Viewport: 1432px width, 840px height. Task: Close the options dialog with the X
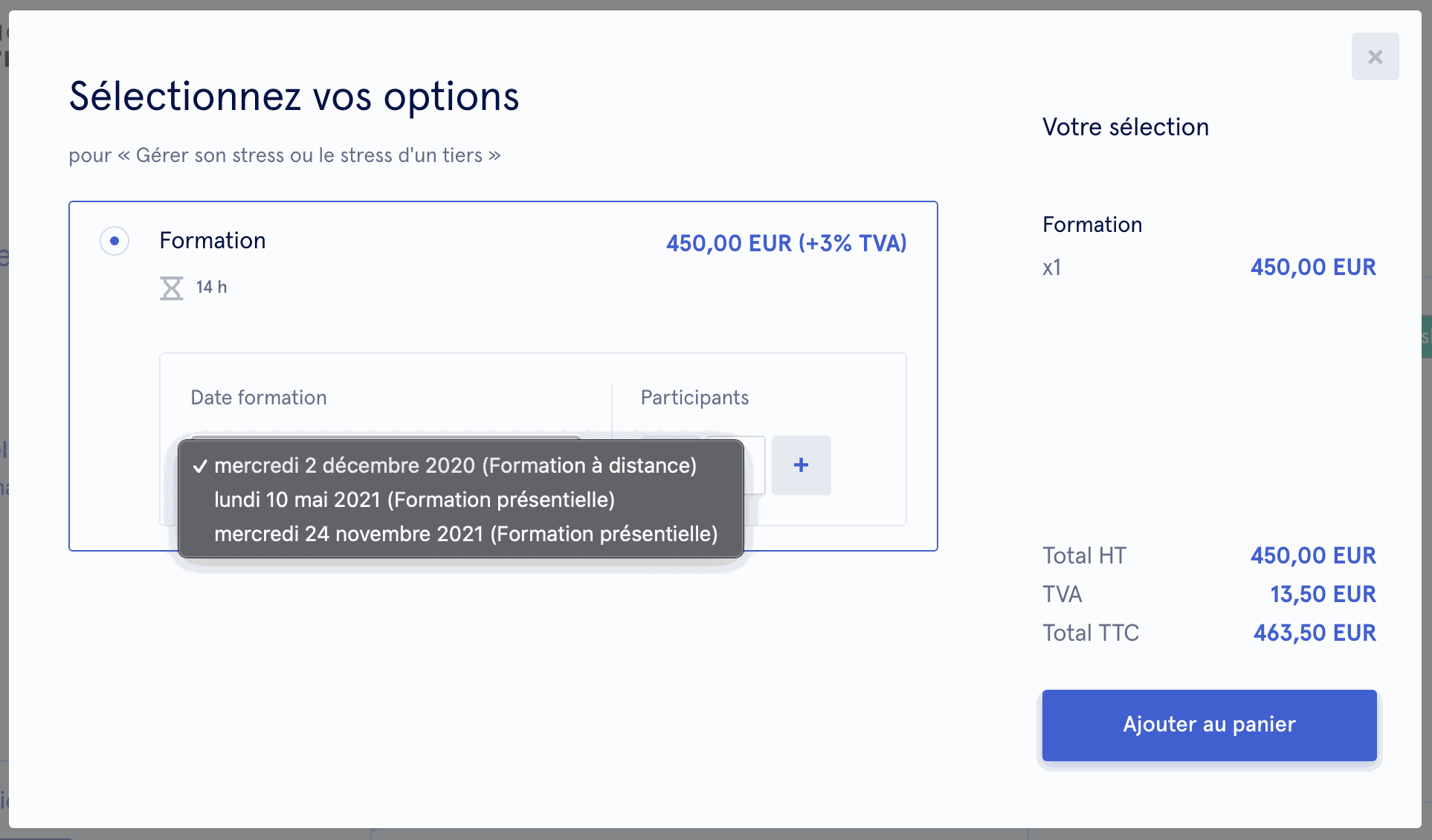click(x=1375, y=56)
